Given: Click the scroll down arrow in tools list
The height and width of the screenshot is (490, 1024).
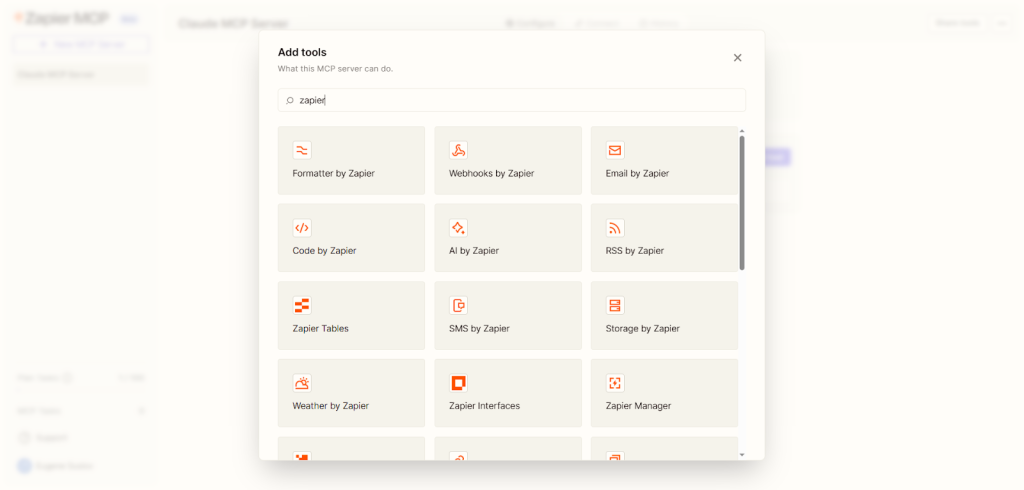Looking at the screenshot, I should pos(742,455).
